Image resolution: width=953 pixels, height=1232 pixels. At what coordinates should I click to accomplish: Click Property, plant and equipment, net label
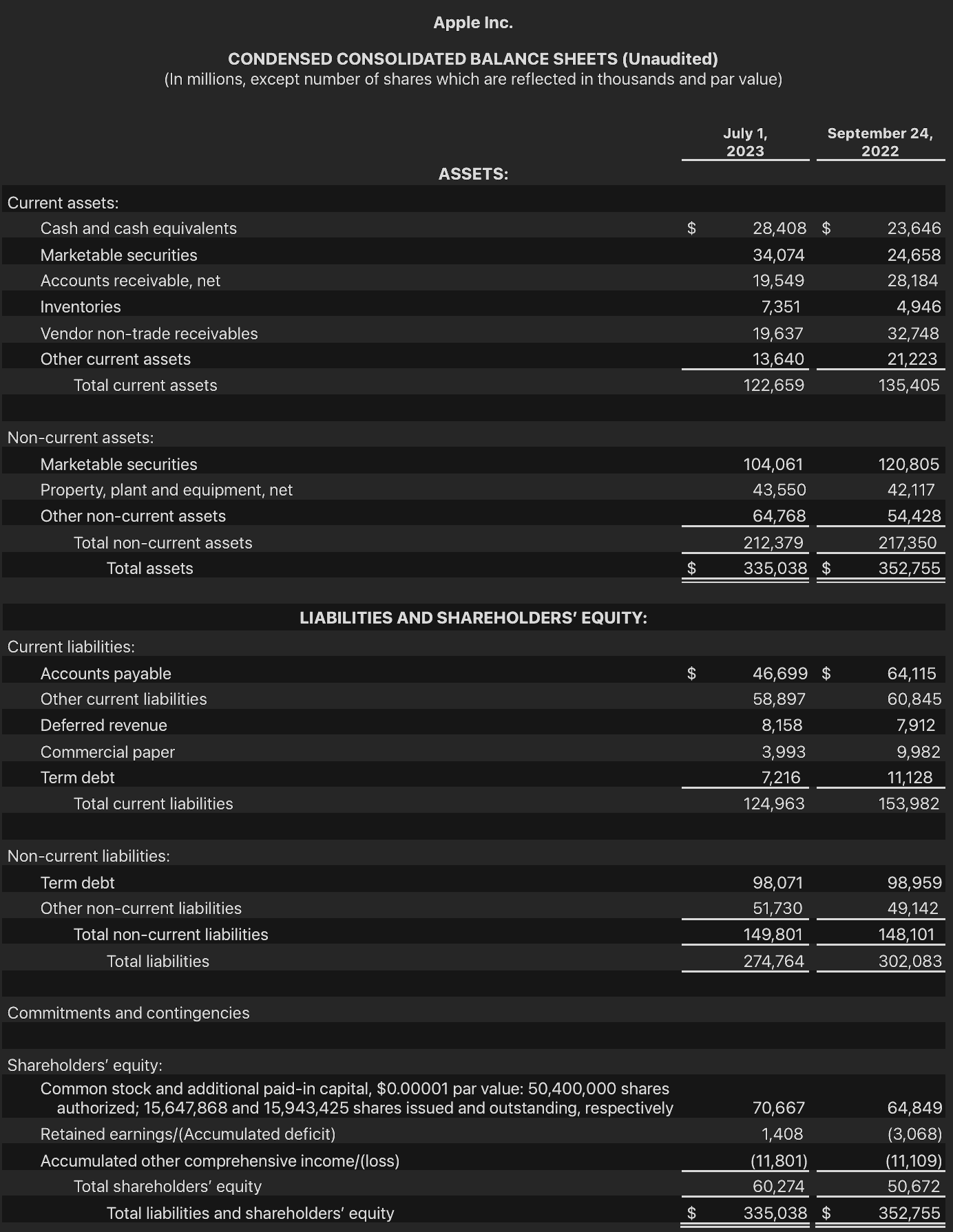point(167,490)
